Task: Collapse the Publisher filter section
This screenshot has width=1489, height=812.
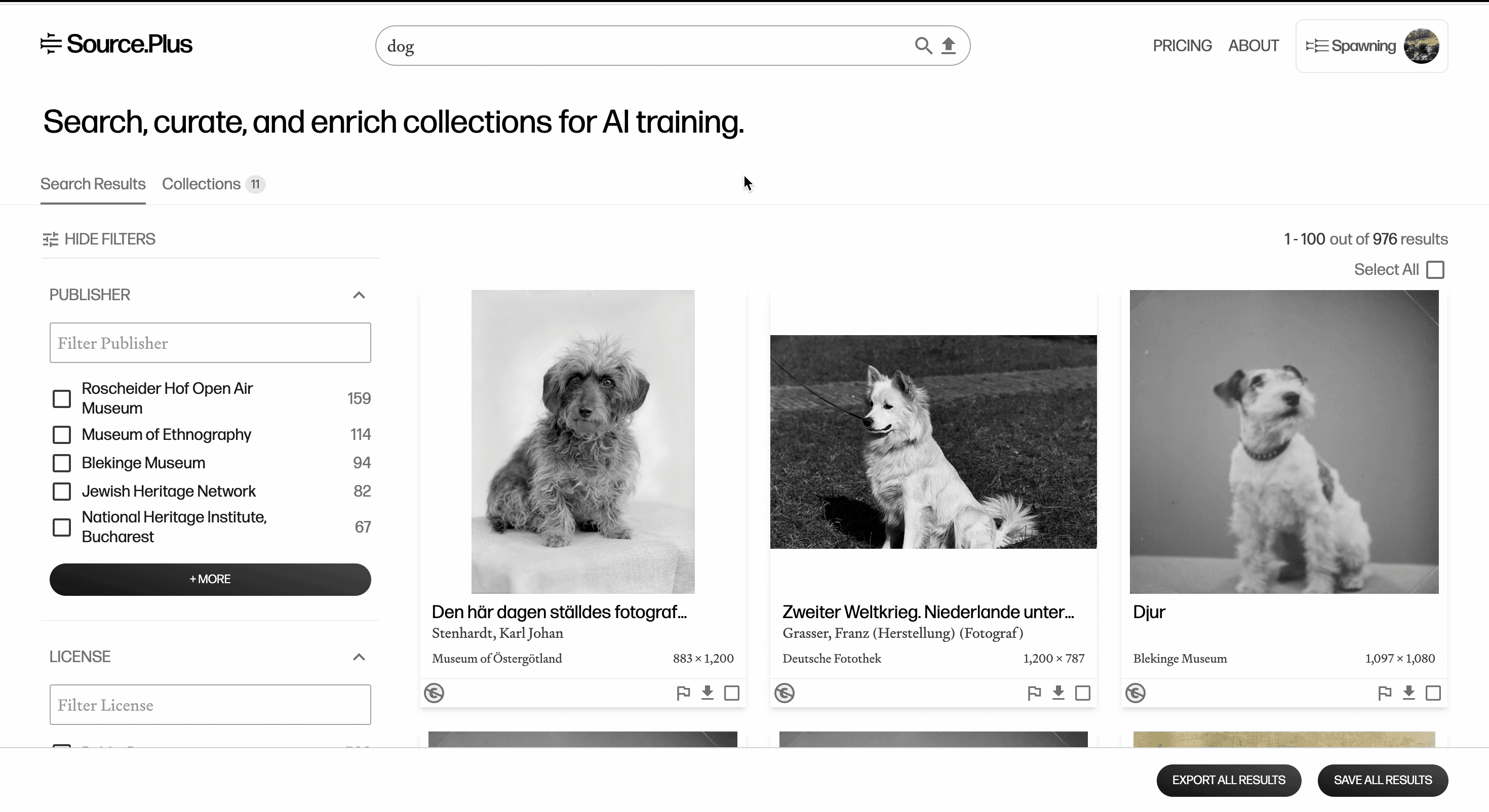Action: pyautogui.click(x=359, y=295)
